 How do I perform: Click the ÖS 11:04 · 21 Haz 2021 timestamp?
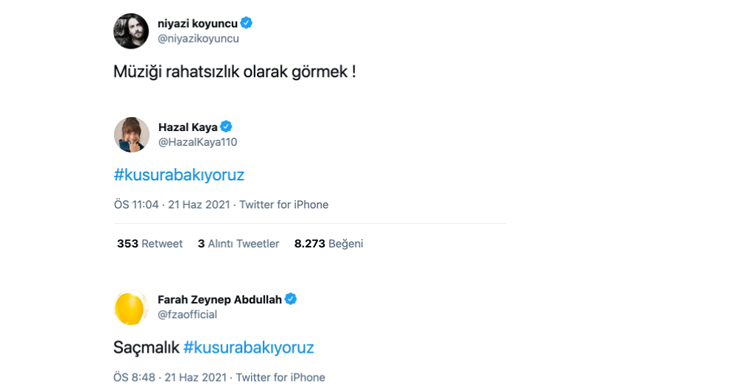pos(172,205)
